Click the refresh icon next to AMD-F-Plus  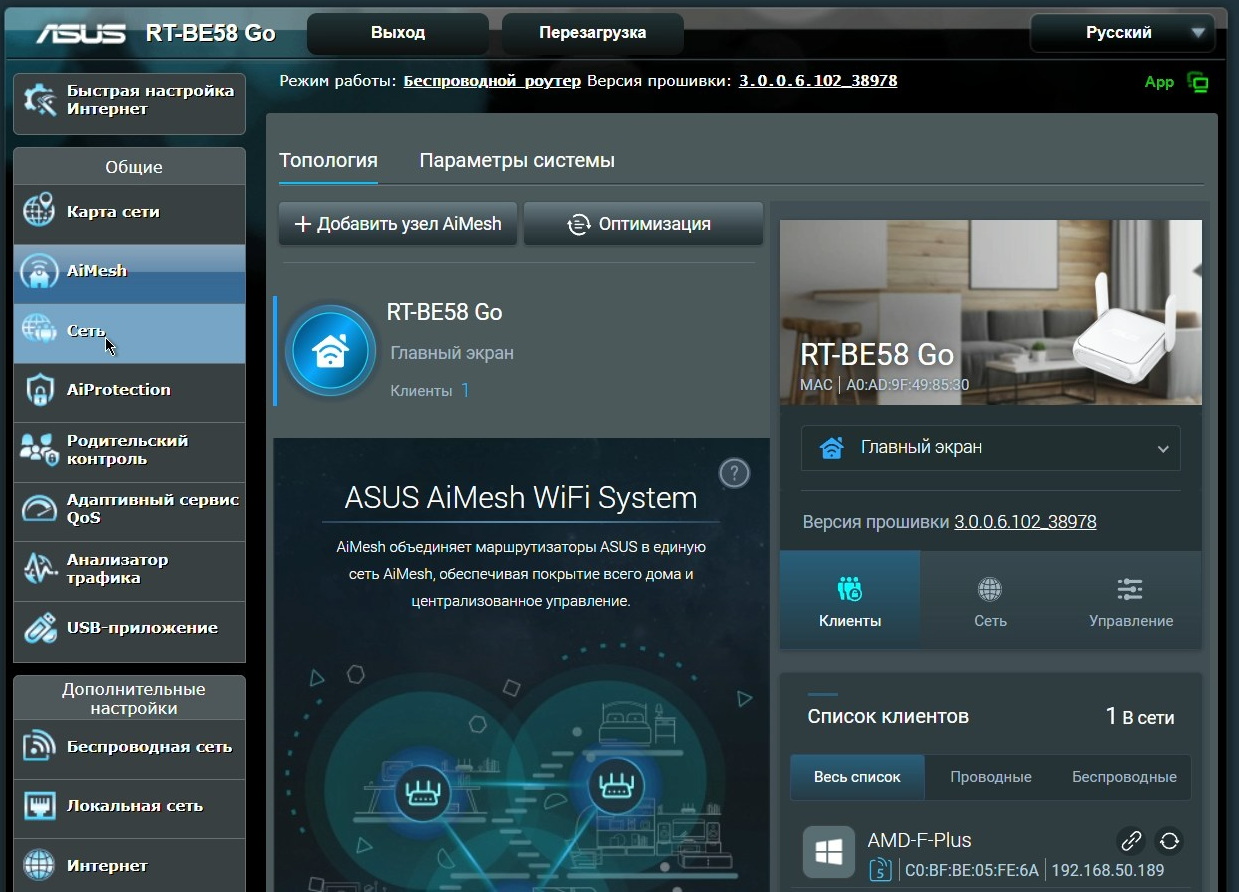(x=1169, y=841)
